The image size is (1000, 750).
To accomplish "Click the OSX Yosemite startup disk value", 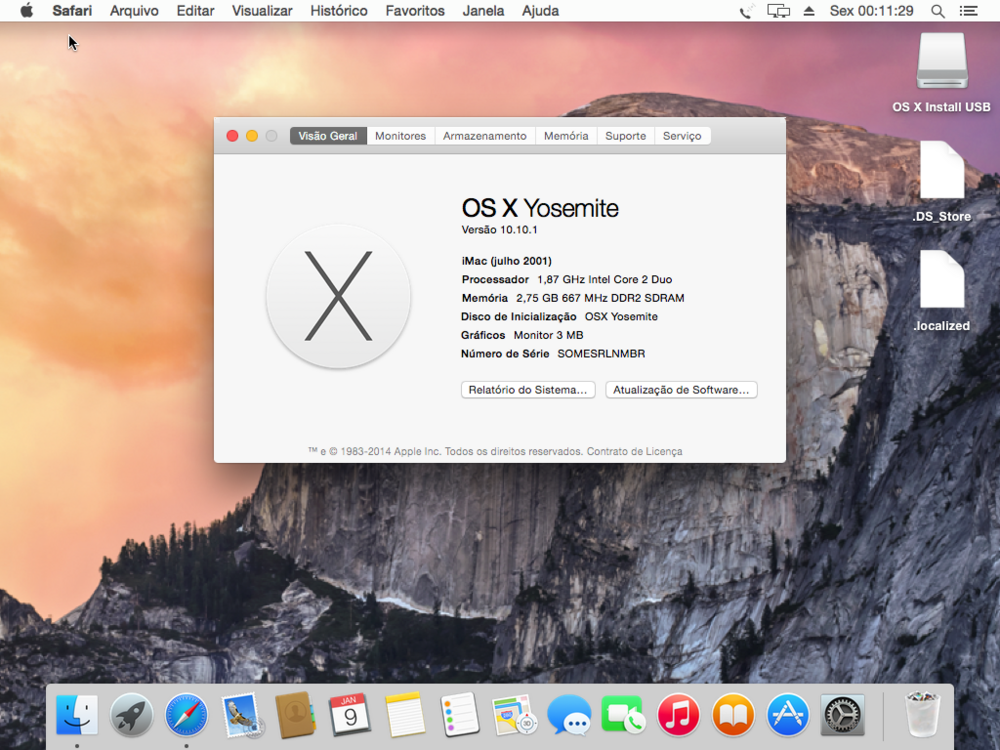I will pyautogui.click(x=621, y=316).
